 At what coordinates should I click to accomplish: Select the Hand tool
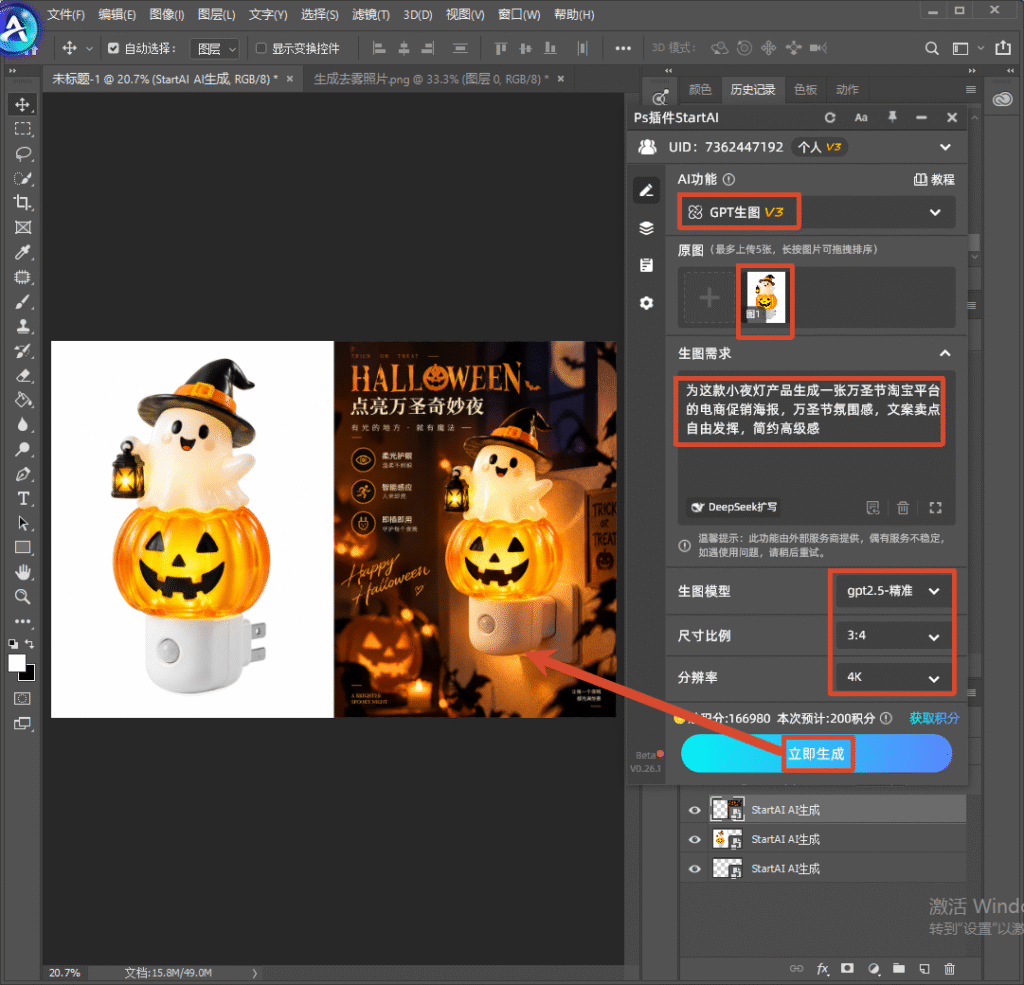pyautogui.click(x=23, y=572)
